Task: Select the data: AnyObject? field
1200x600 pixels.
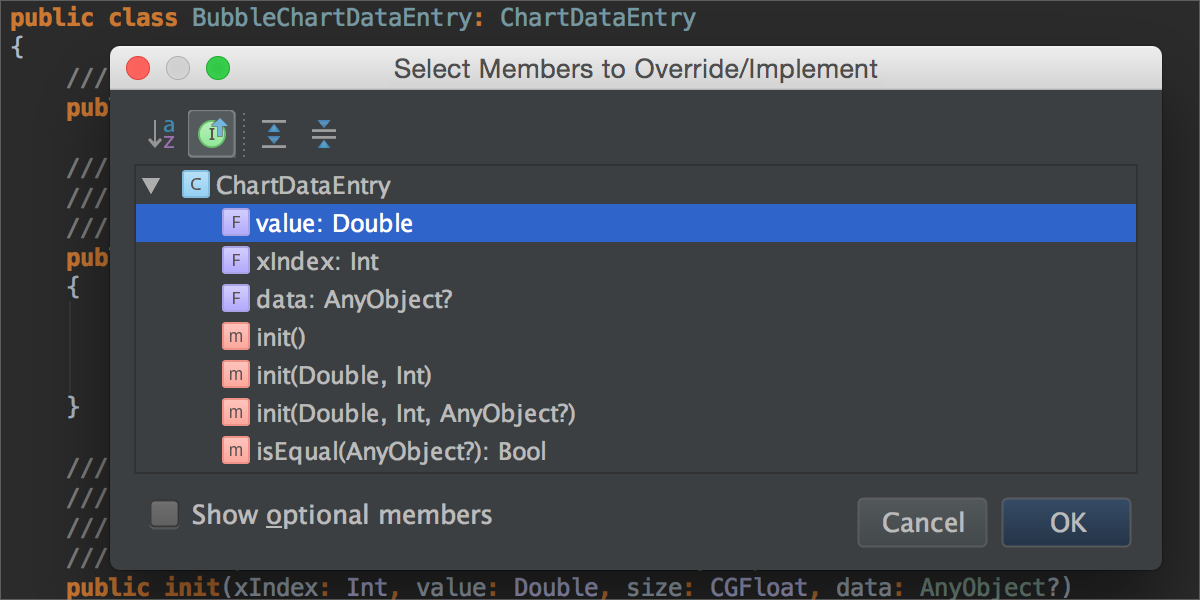Action: point(354,300)
